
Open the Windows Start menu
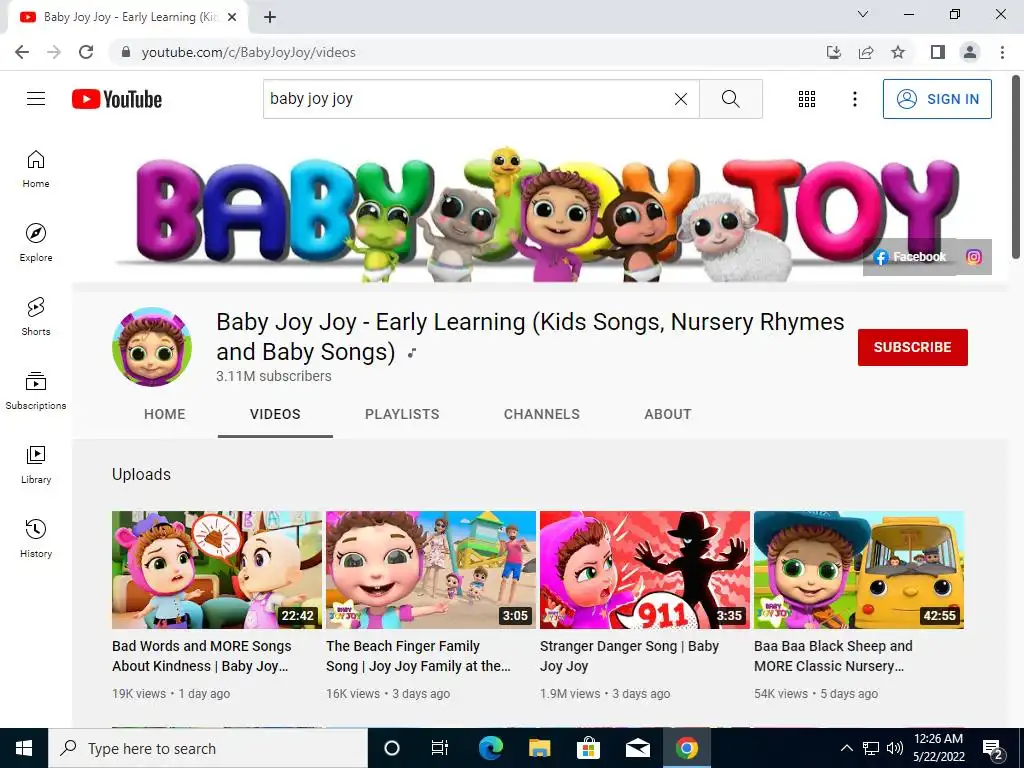pyautogui.click(x=24, y=748)
